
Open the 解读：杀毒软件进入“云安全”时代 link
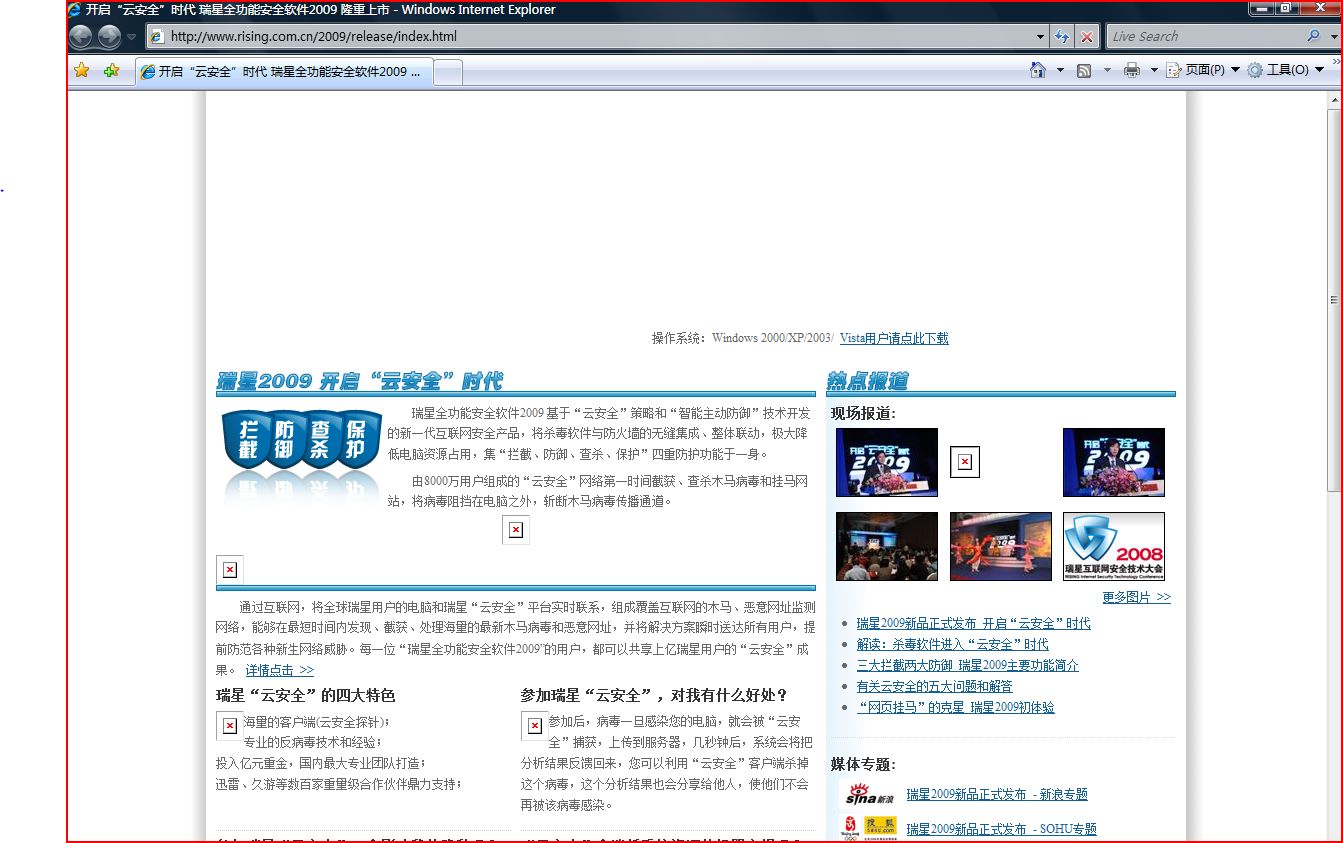(952, 644)
